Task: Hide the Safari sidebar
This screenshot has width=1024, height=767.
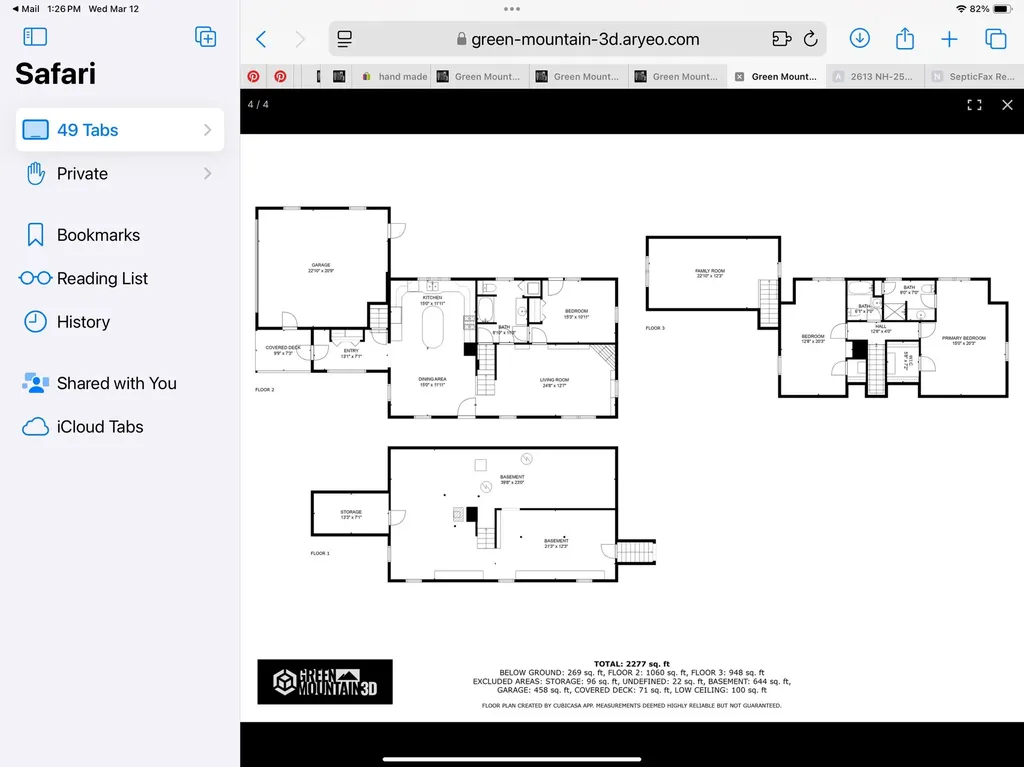Action: tap(35, 37)
